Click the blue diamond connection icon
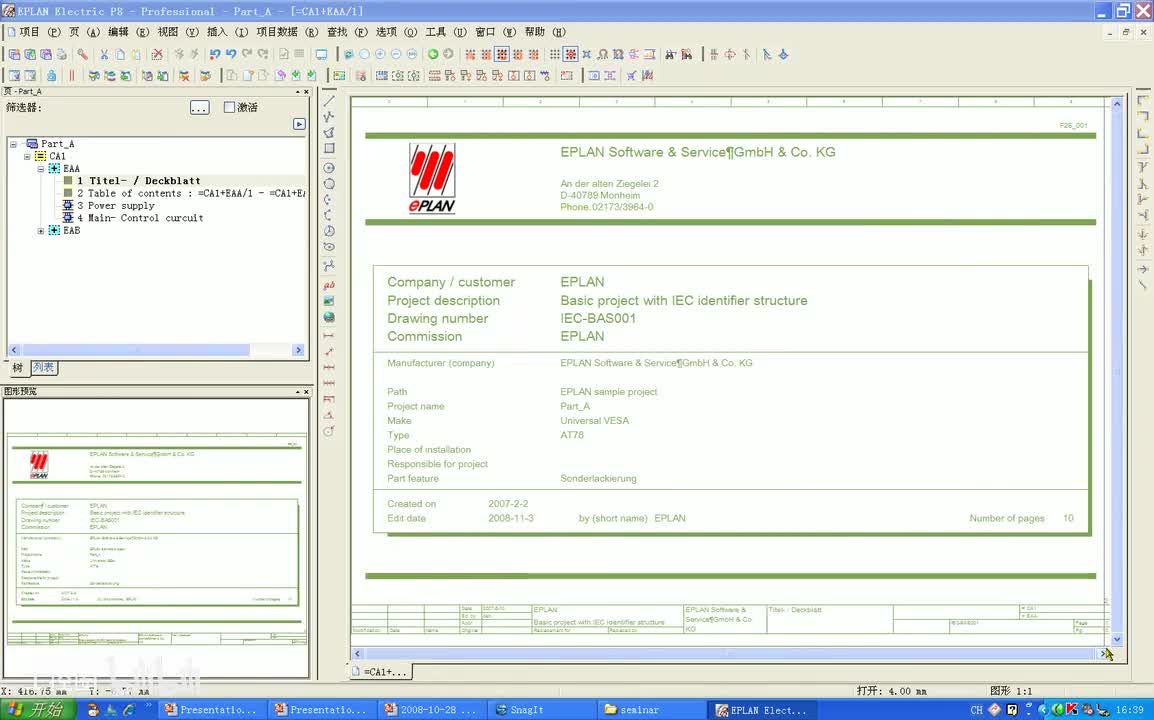This screenshot has width=1154, height=720. click(x=783, y=54)
